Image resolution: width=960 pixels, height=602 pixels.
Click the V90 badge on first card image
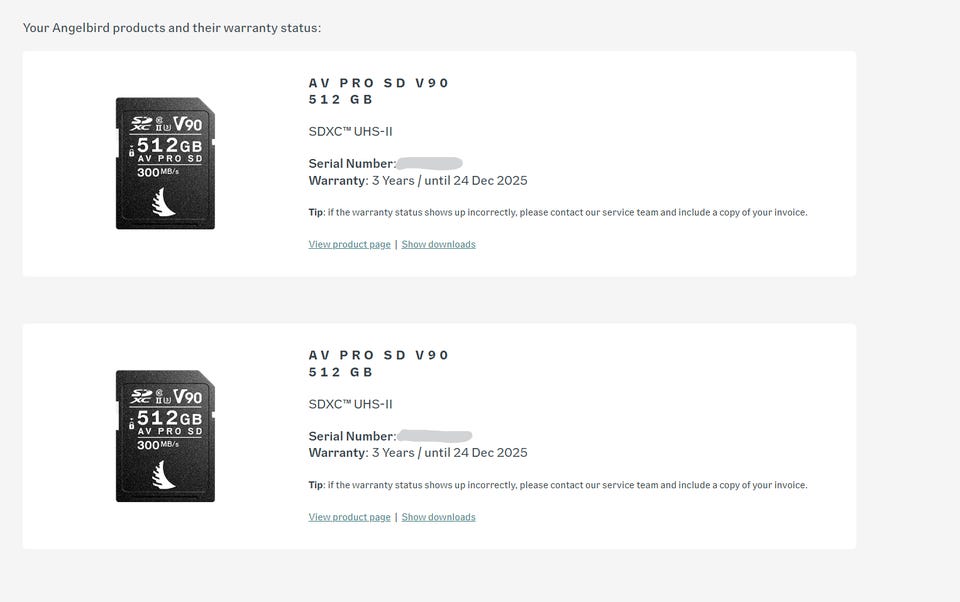[x=187, y=124]
